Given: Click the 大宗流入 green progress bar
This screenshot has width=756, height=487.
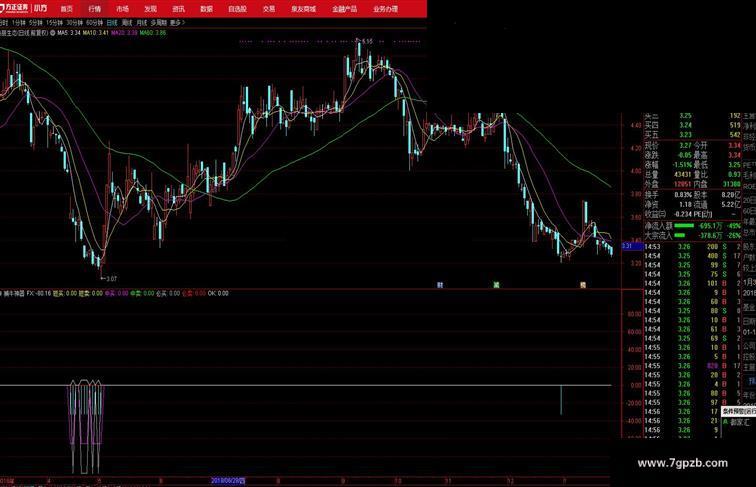Looking at the screenshot, I should tap(680, 235).
